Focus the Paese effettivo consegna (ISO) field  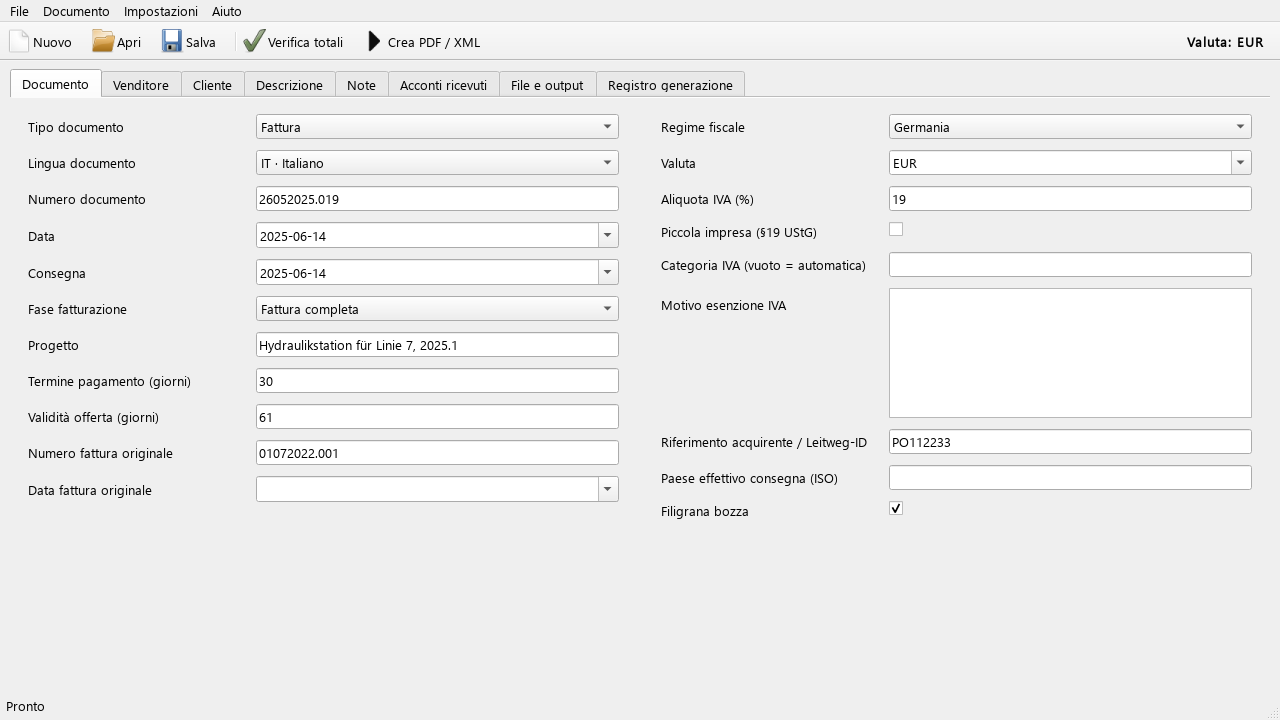click(1070, 478)
